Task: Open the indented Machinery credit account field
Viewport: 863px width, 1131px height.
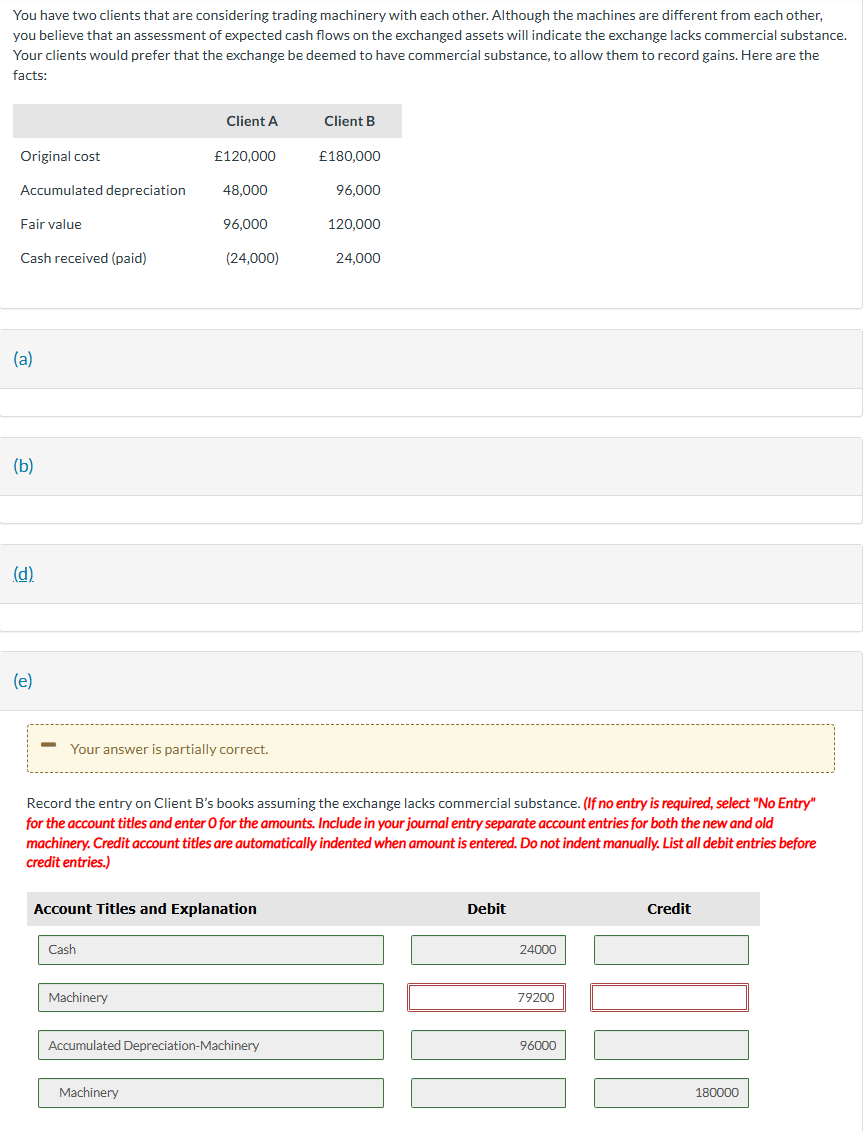Action: point(211,1093)
